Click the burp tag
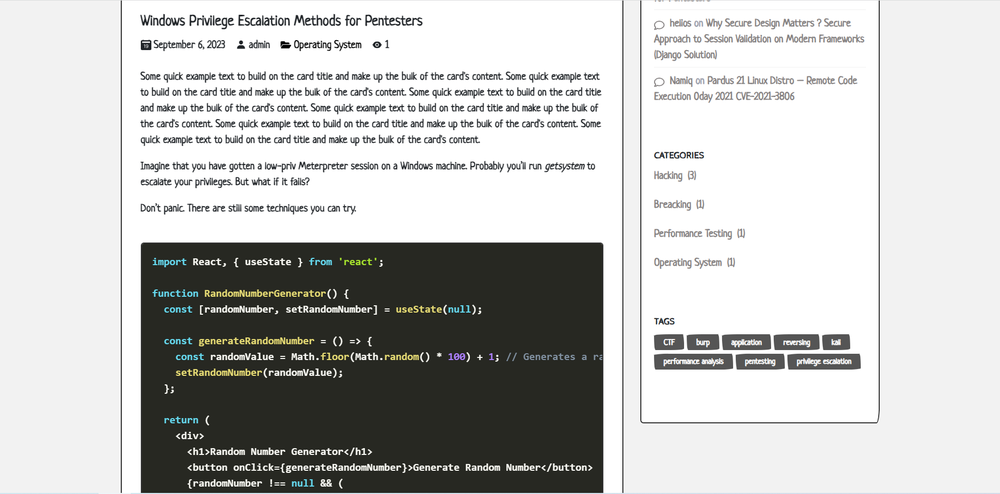The height and width of the screenshot is (494, 1000). [x=703, y=342]
